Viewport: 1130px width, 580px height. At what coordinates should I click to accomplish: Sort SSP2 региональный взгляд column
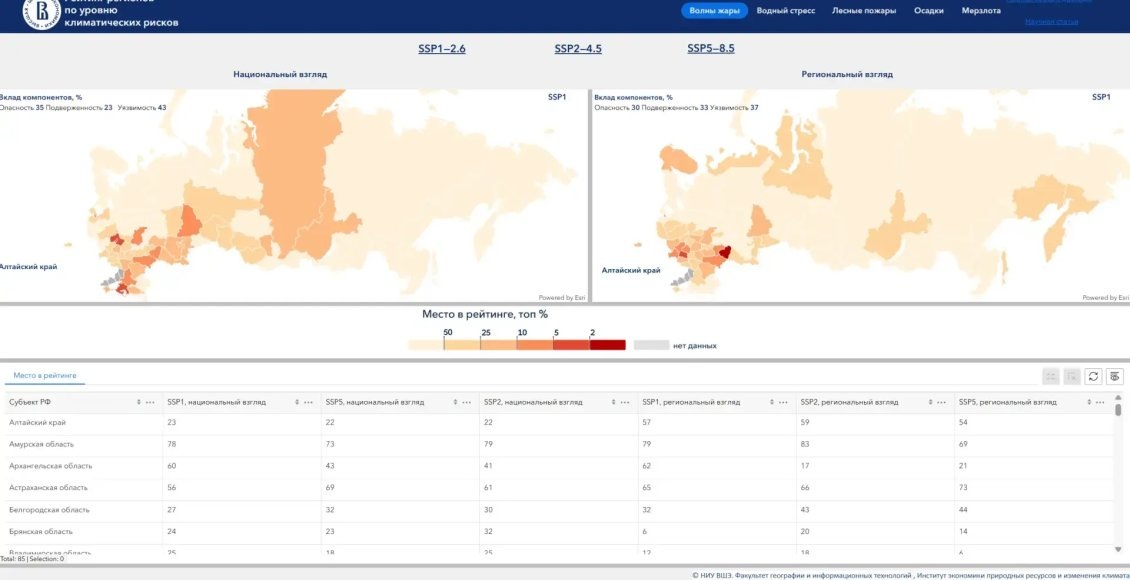(x=930, y=402)
